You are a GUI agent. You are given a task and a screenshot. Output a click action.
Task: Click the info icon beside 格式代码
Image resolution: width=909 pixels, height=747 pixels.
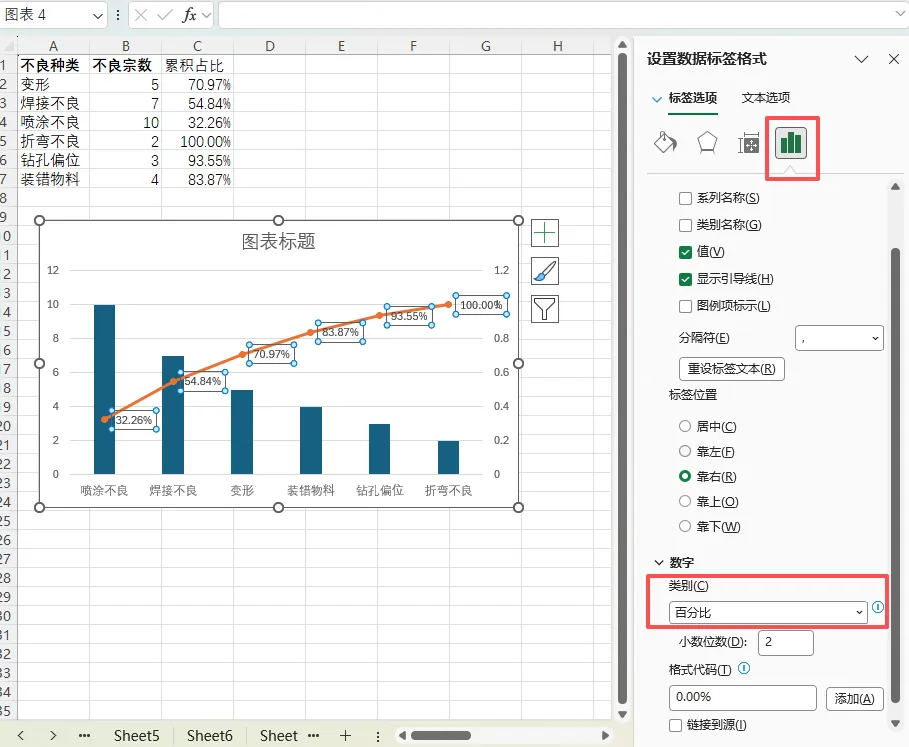744,669
